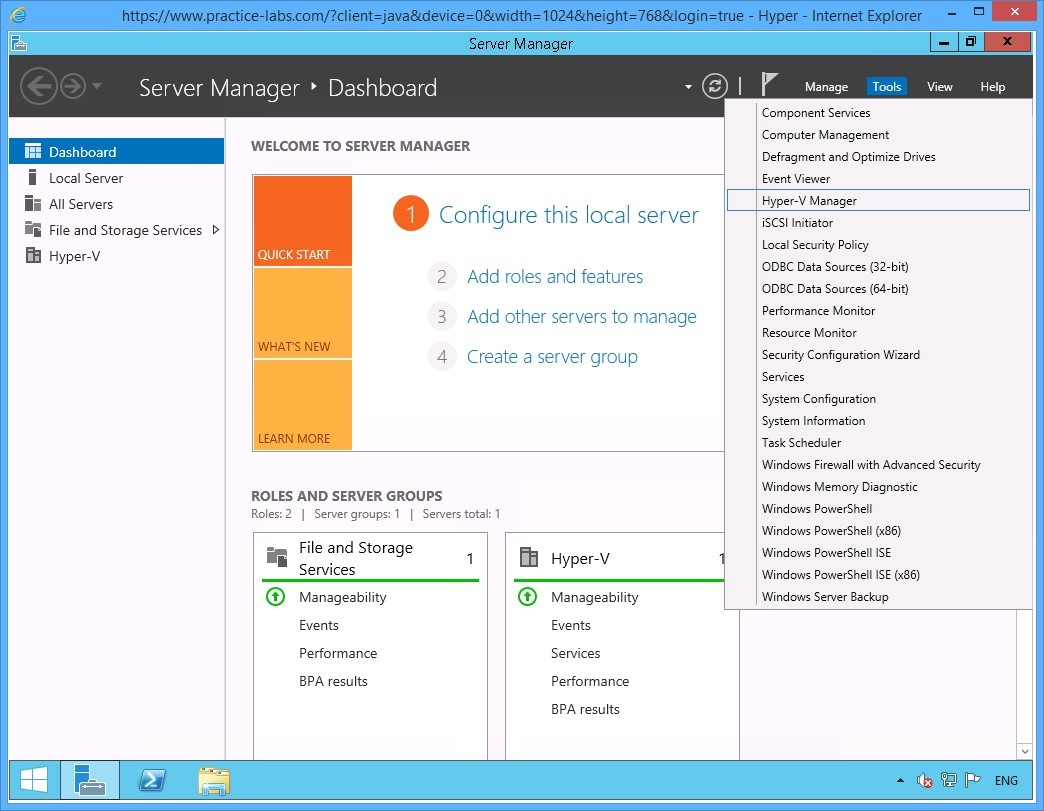Click the muted speaker icon in system tray
Screen dimensions: 1044x811
[924, 780]
